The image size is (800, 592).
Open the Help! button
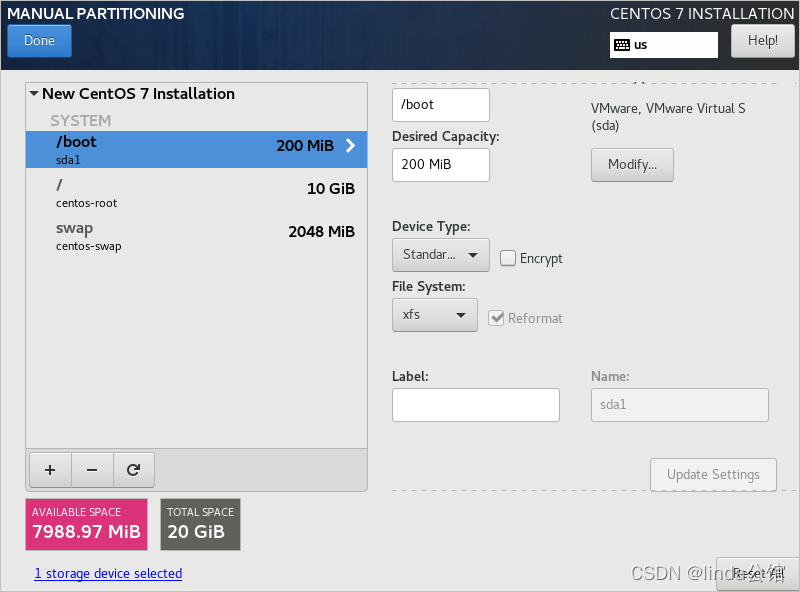click(x=763, y=41)
